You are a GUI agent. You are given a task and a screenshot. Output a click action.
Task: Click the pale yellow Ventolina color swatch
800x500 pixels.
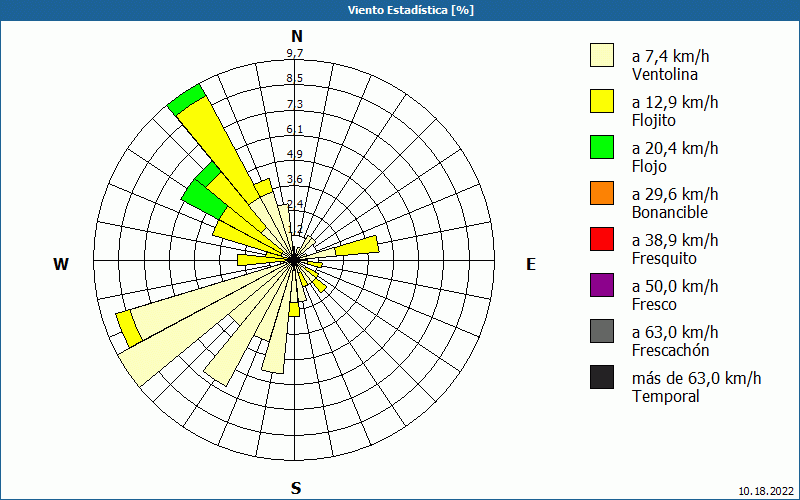point(602,55)
